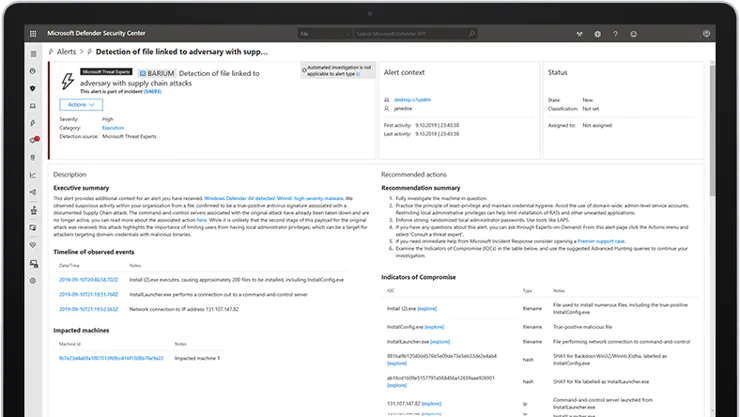Open the Premier support case link
Image resolution: width=740 pixels, height=417 pixels.
click(601, 241)
